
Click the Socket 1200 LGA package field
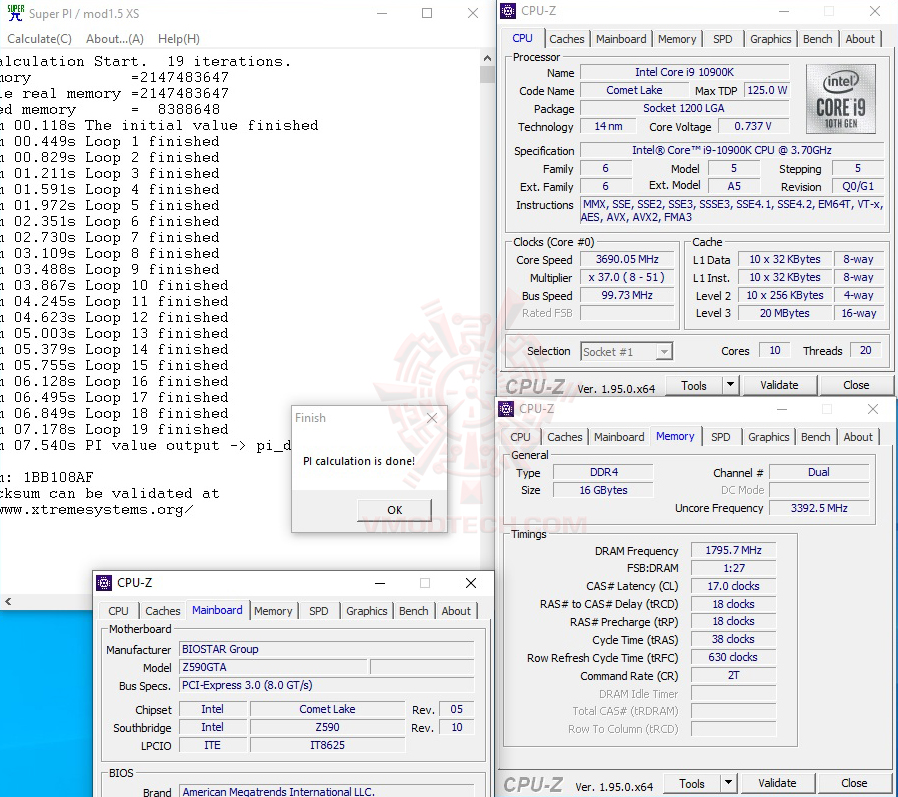tap(684, 108)
